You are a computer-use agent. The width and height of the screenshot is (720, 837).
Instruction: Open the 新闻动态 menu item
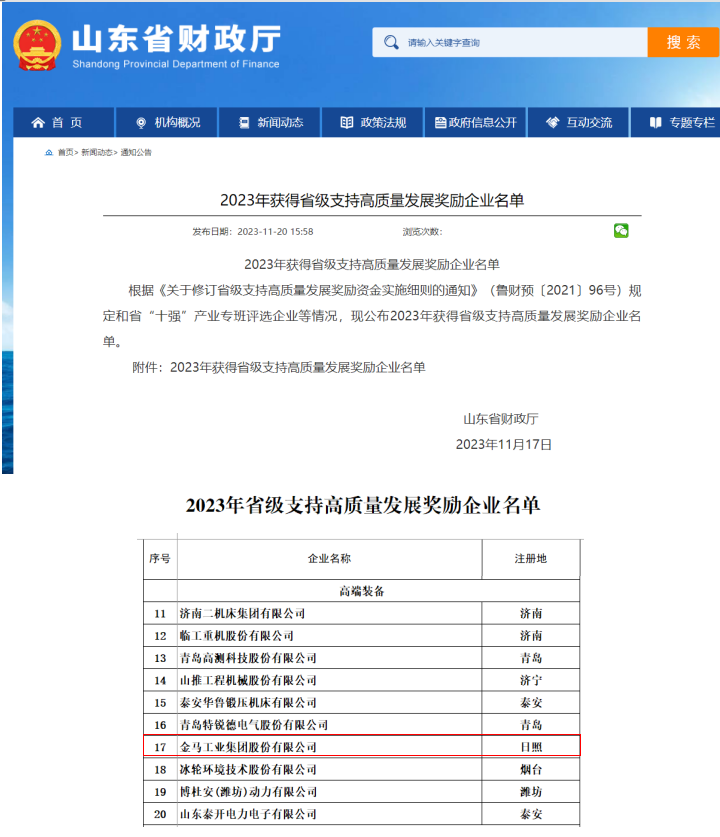pyautogui.click(x=270, y=122)
